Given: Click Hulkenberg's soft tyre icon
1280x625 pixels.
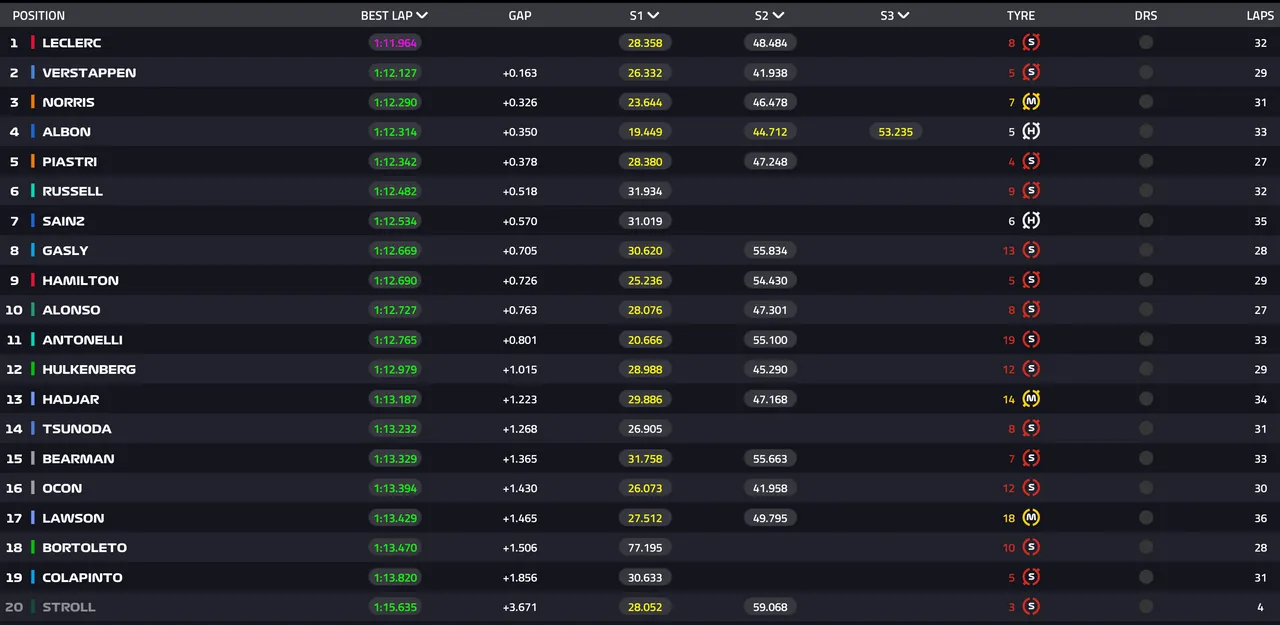Looking at the screenshot, I should (x=1031, y=369).
